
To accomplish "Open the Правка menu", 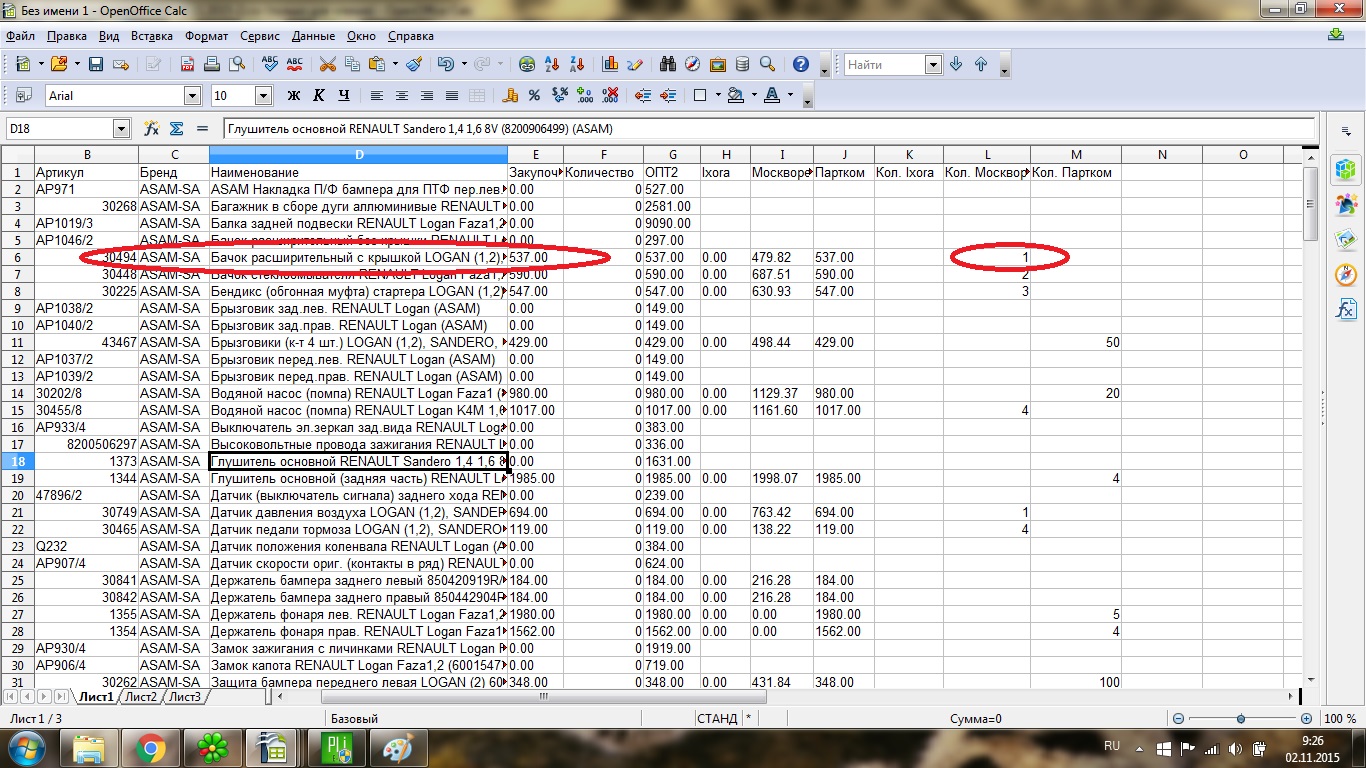I will click(67, 36).
